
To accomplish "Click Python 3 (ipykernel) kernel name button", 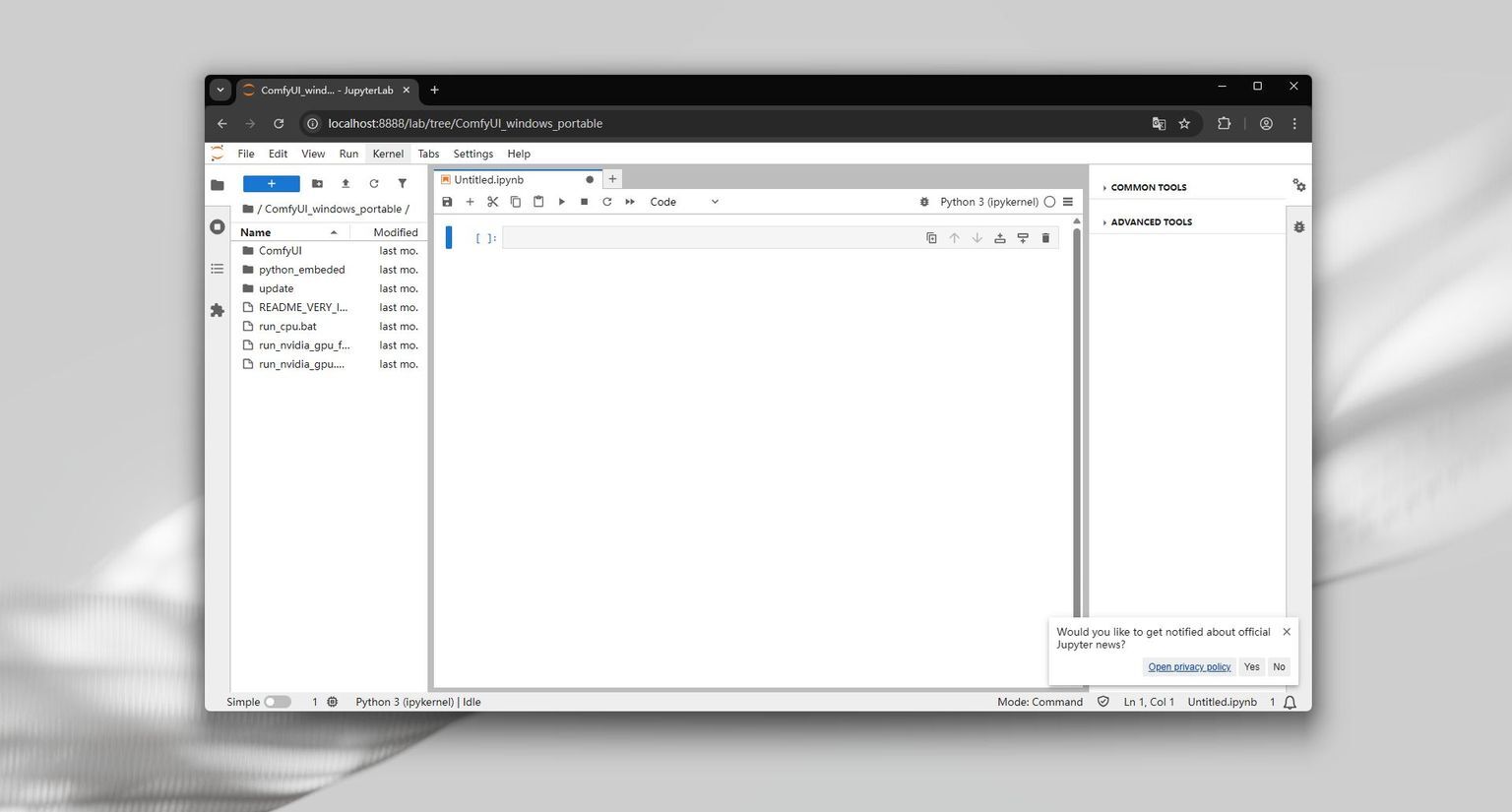I will [x=989, y=202].
